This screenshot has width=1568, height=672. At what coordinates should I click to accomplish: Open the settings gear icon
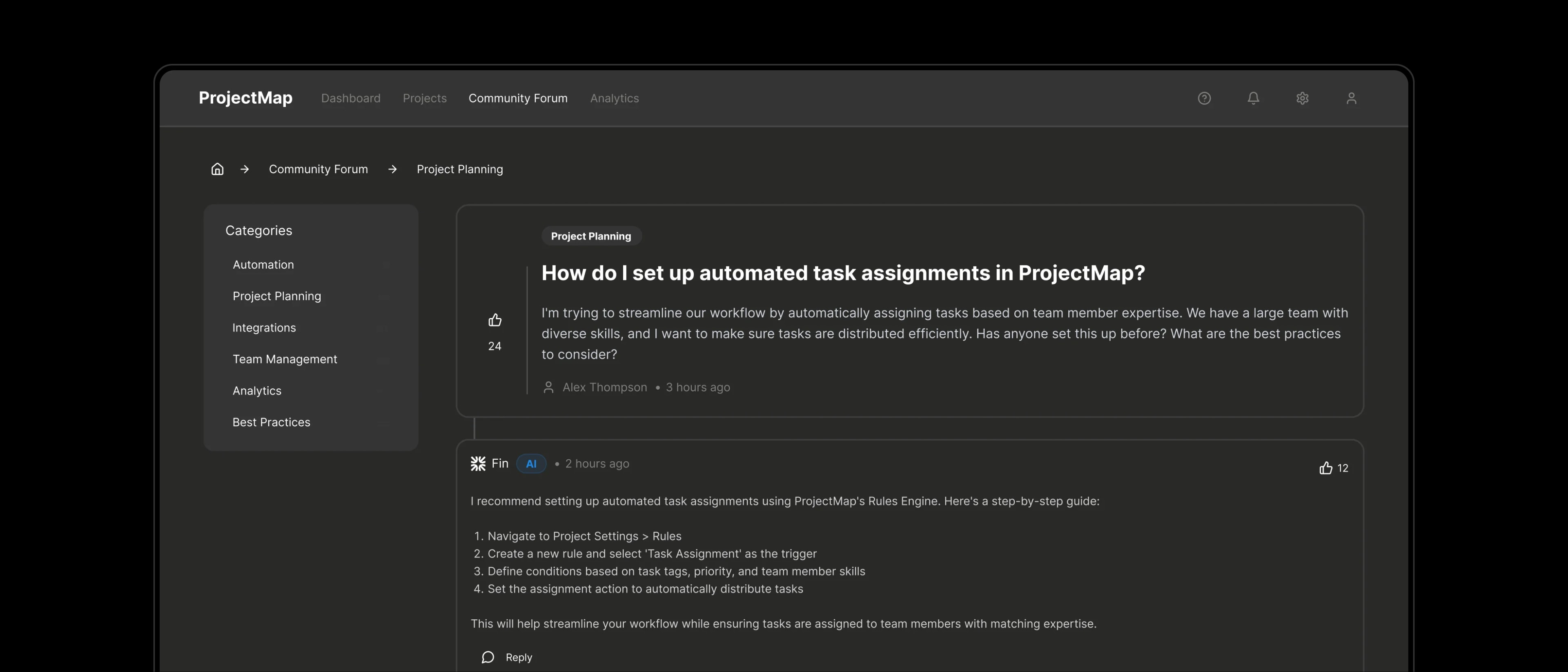1302,98
